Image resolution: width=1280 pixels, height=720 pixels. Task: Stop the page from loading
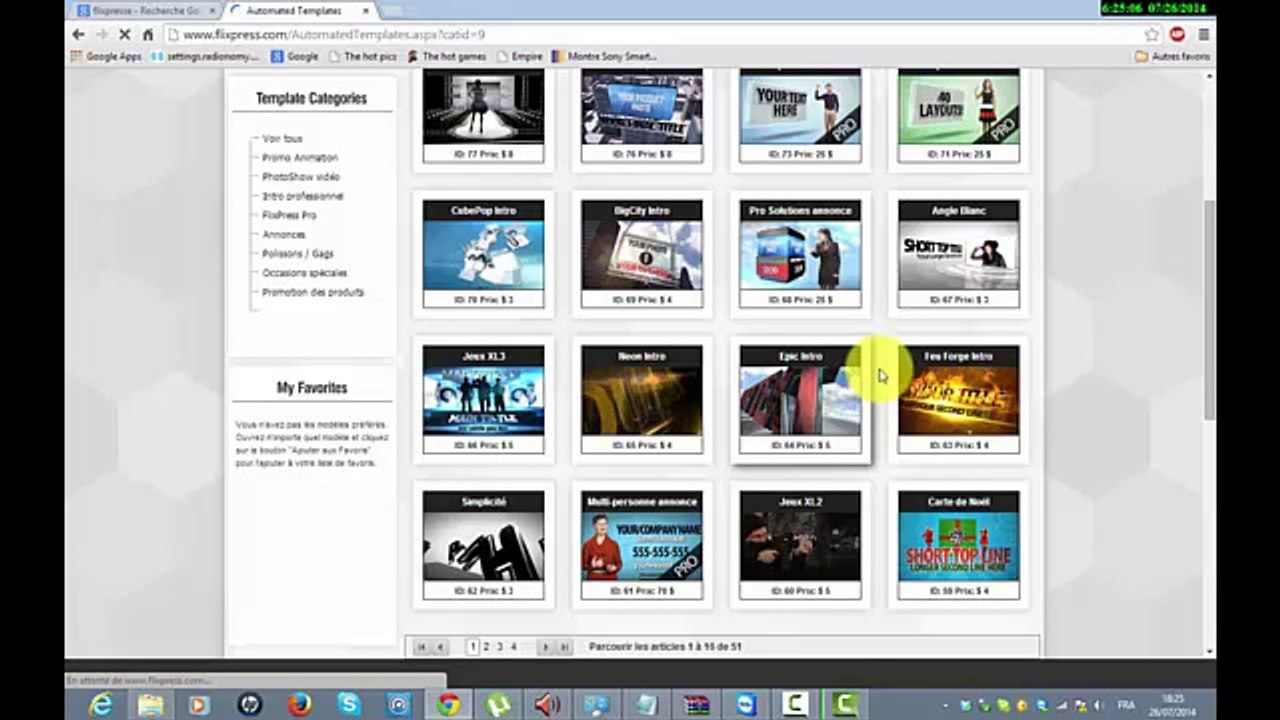124,34
